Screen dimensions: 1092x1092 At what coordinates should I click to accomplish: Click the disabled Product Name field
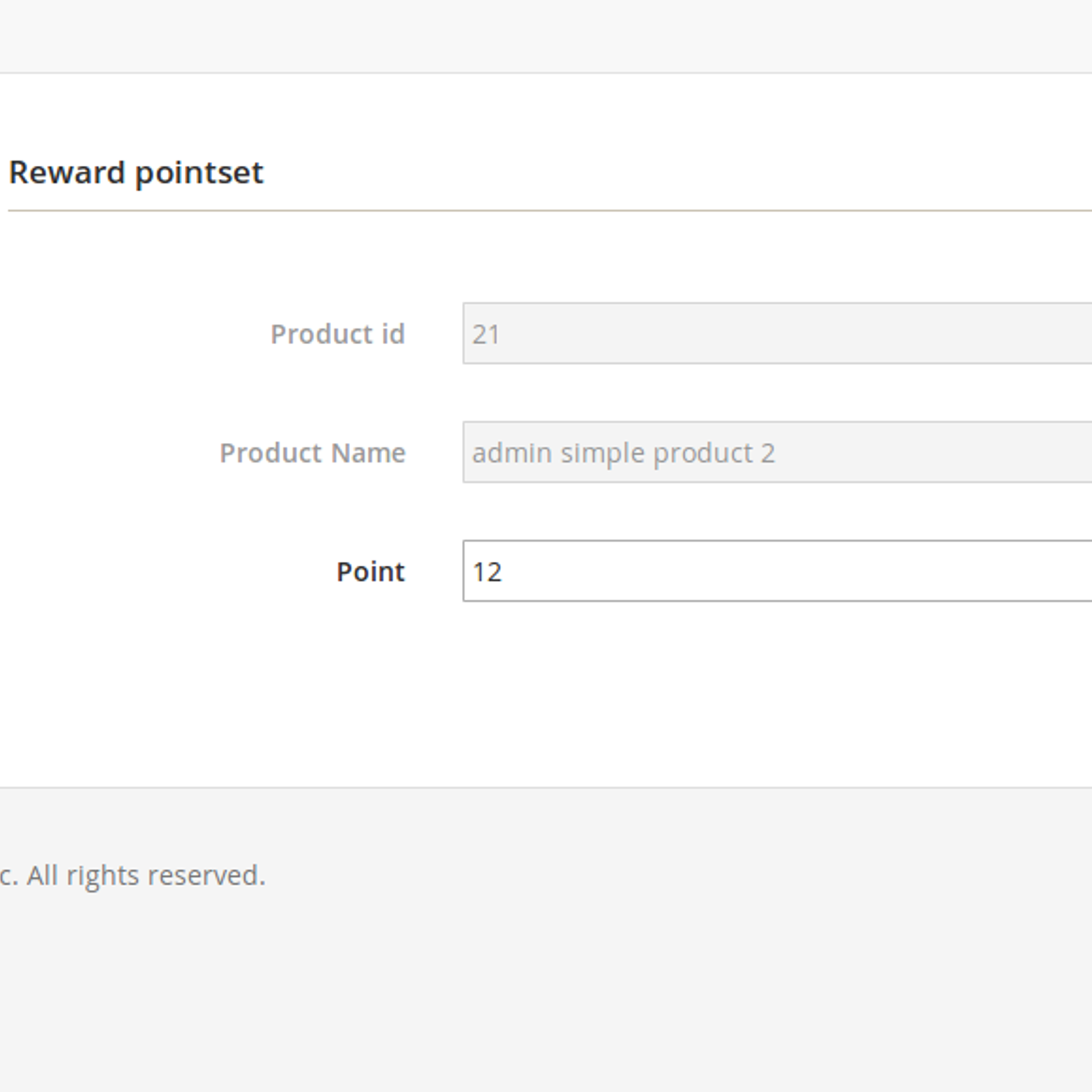(x=777, y=452)
